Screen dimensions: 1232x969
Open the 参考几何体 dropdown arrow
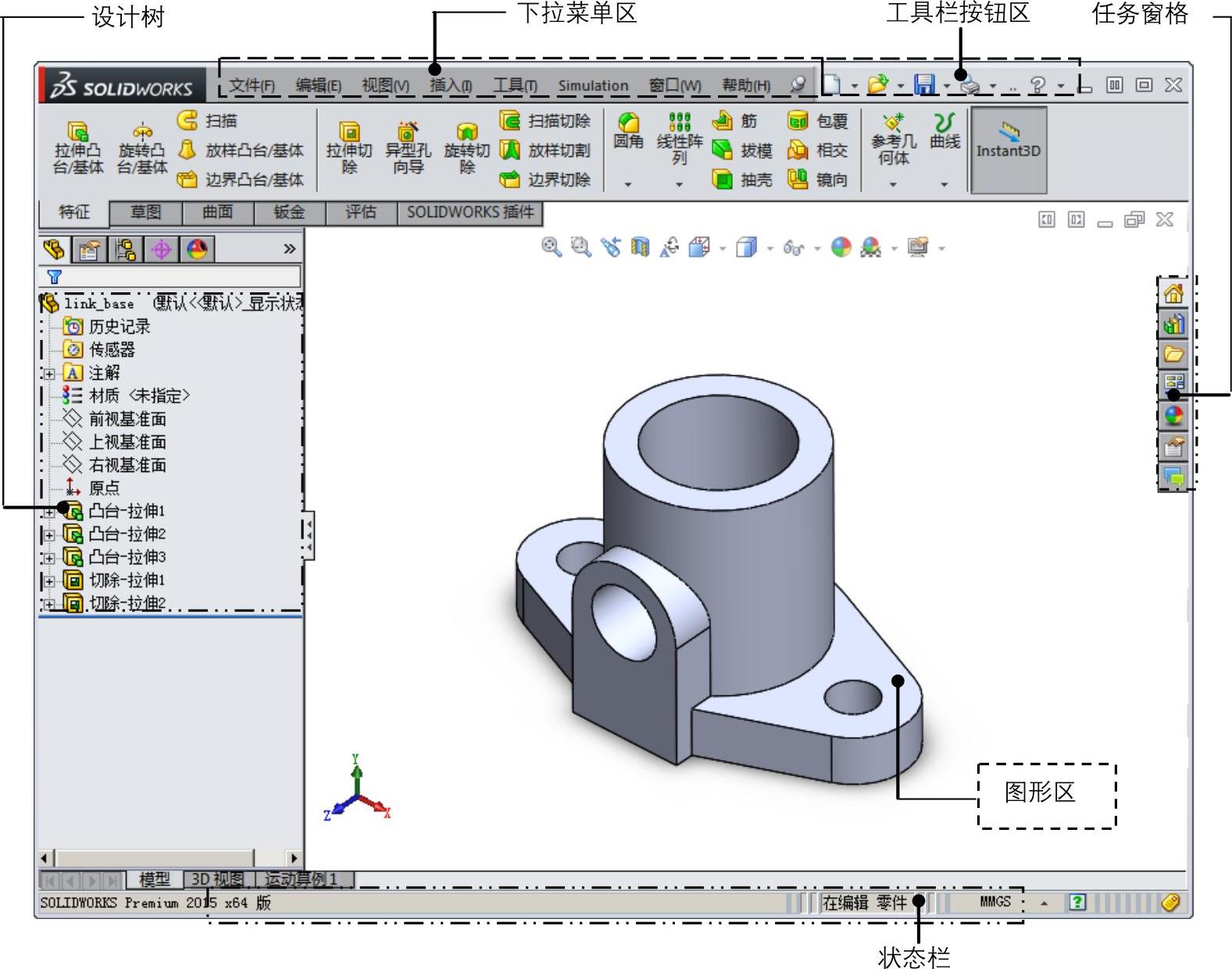[893, 184]
